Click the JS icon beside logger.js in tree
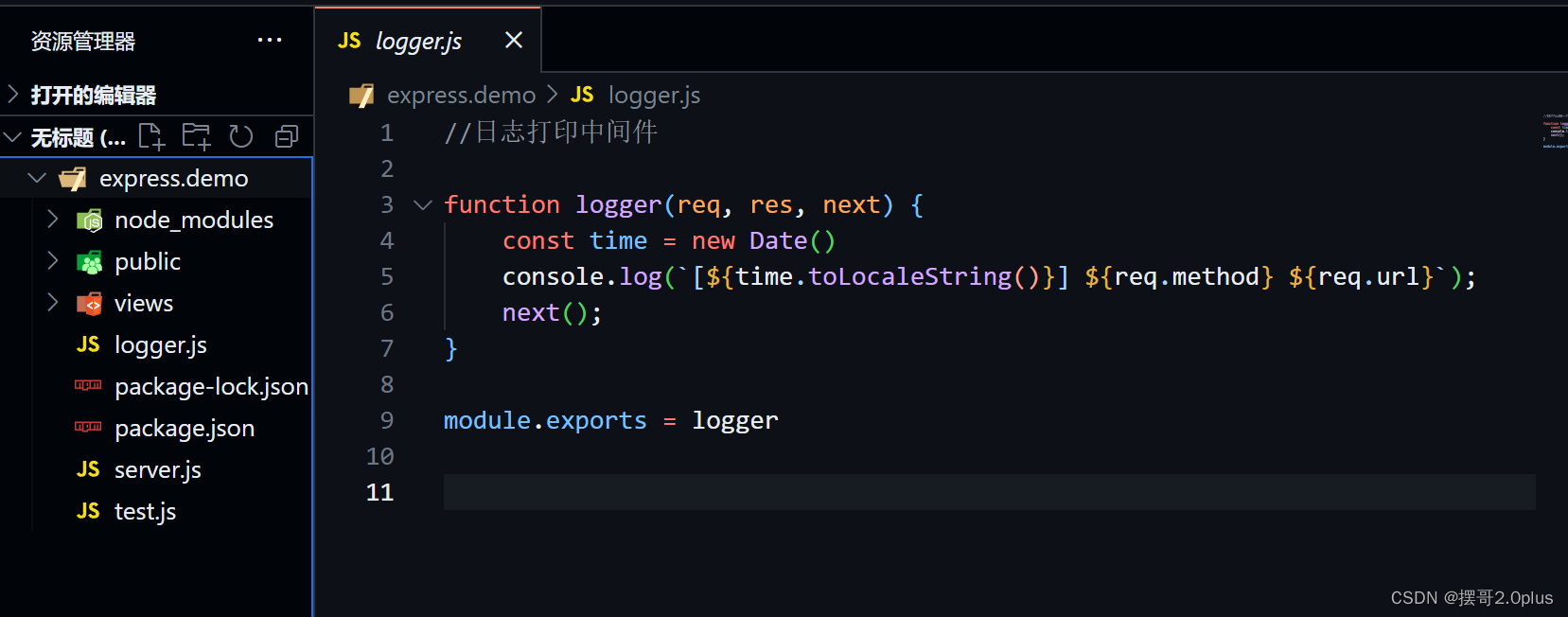The width and height of the screenshot is (1568, 617). (x=88, y=344)
